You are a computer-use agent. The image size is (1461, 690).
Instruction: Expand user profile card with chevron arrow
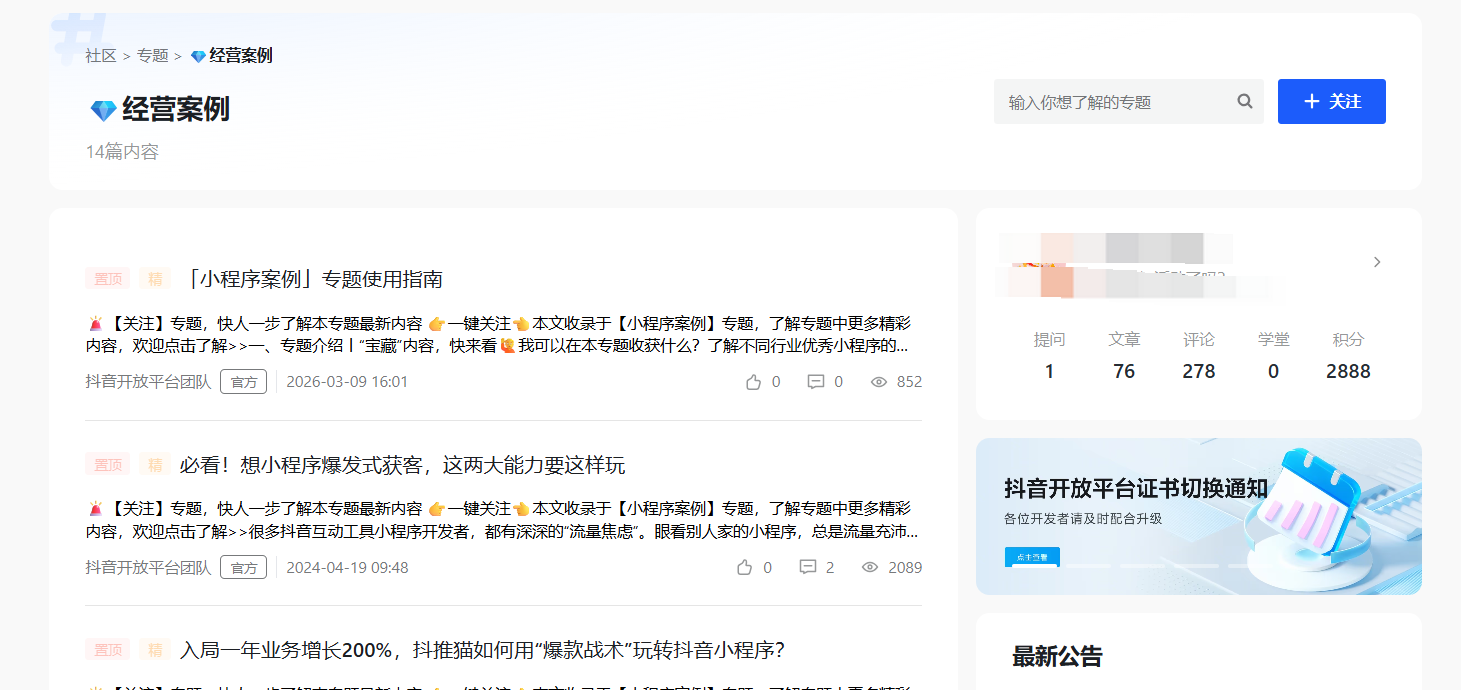click(1377, 262)
